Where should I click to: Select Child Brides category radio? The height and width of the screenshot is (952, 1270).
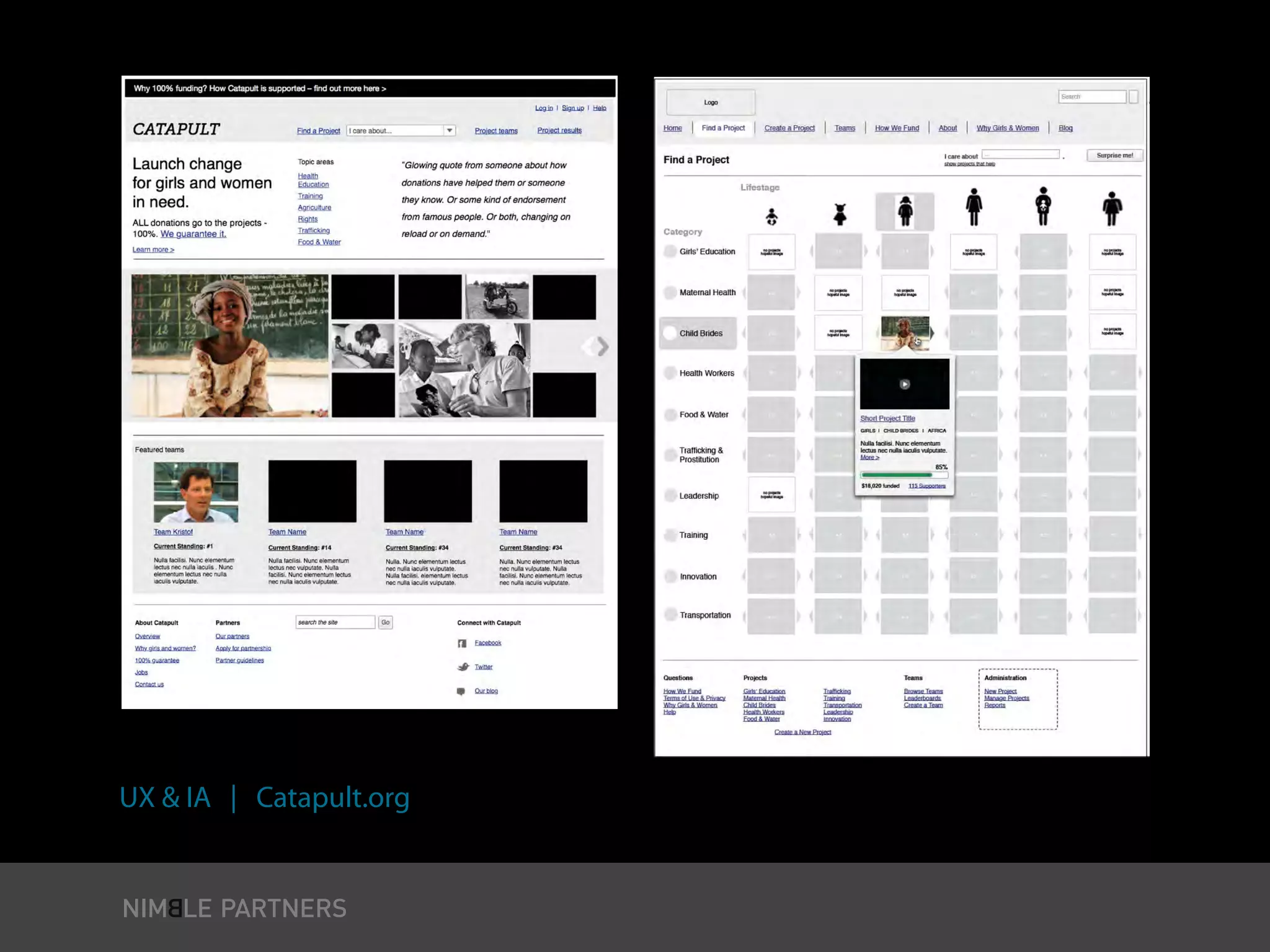670,333
